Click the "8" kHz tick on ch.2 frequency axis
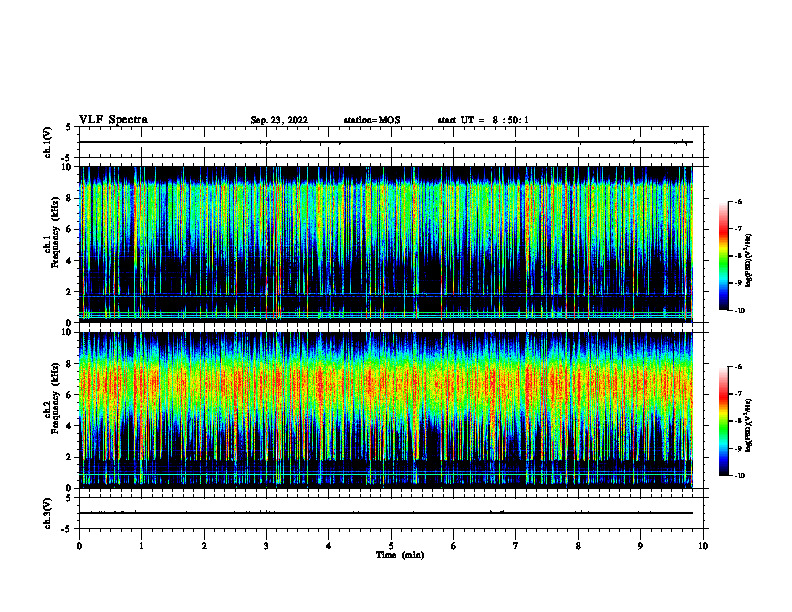The width and height of the screenshot is (792, 612). (x=70, y=364)
